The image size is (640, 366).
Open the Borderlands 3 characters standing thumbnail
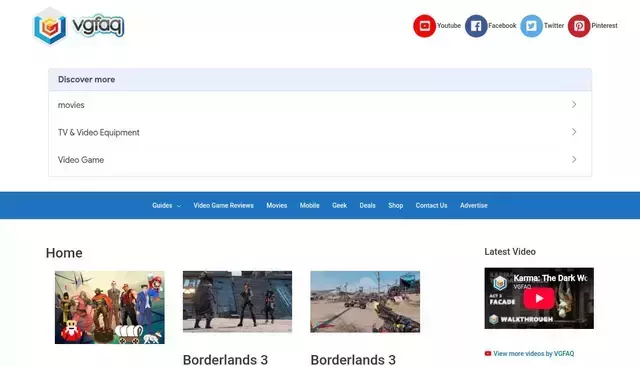pyautogui.click(x=237, y=302)
